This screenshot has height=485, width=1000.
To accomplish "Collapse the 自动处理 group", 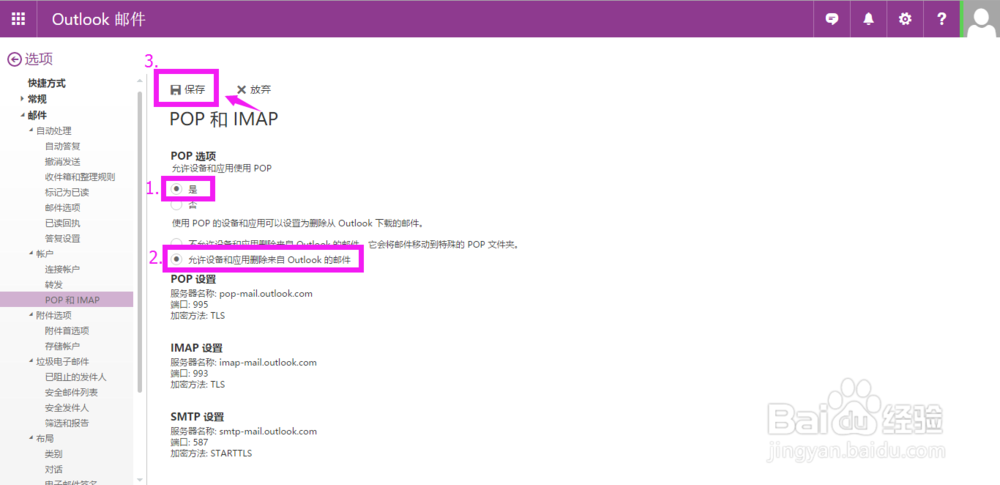I will point(31,130).
